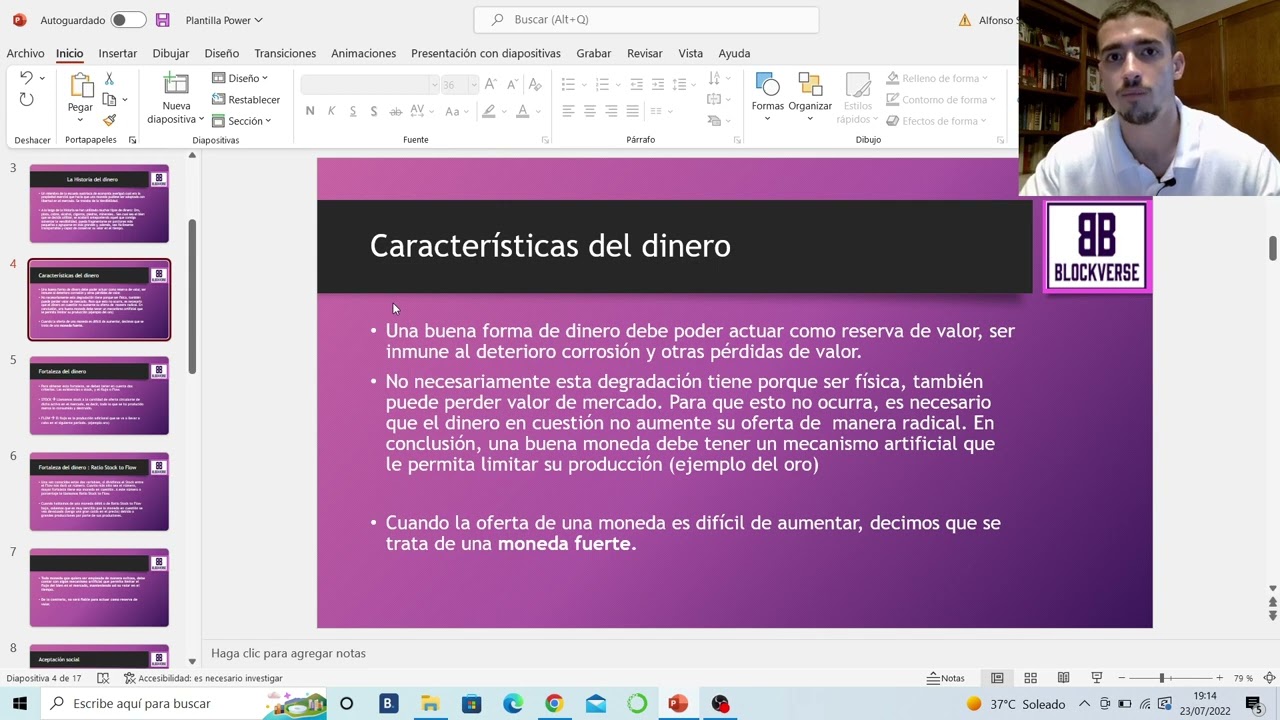Viewport: 1280px width, 720px height.
Task: Switch to the Insertar tab
Action: [x=117, y=53]
